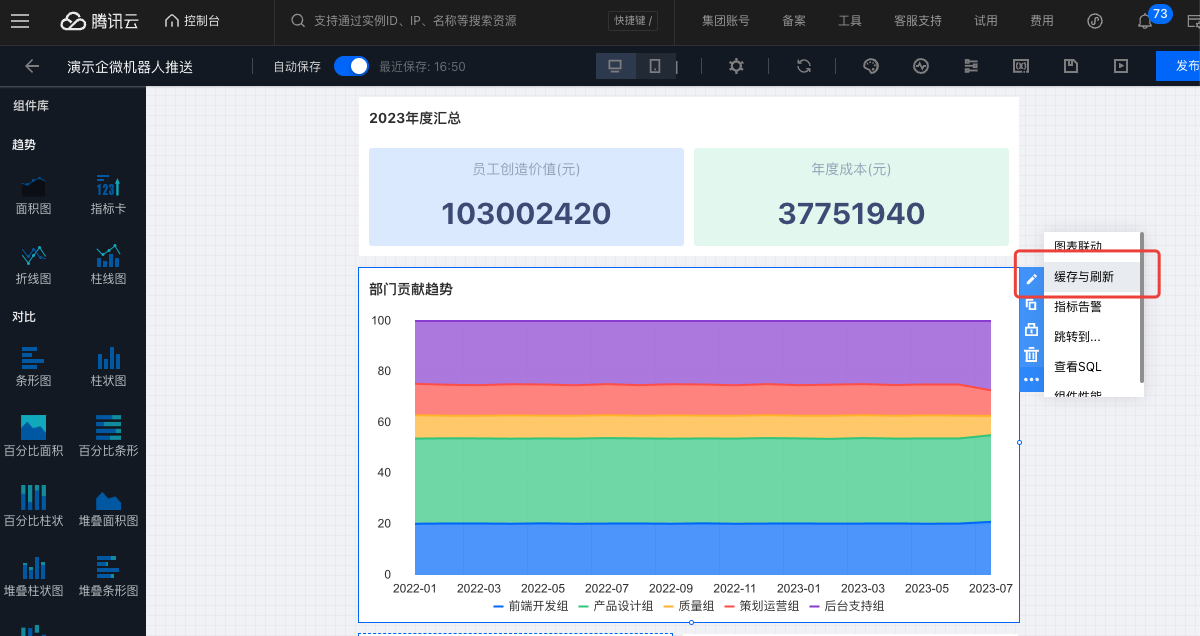
Task: Select 查看SQL from the context menu
Action: 1077,367
